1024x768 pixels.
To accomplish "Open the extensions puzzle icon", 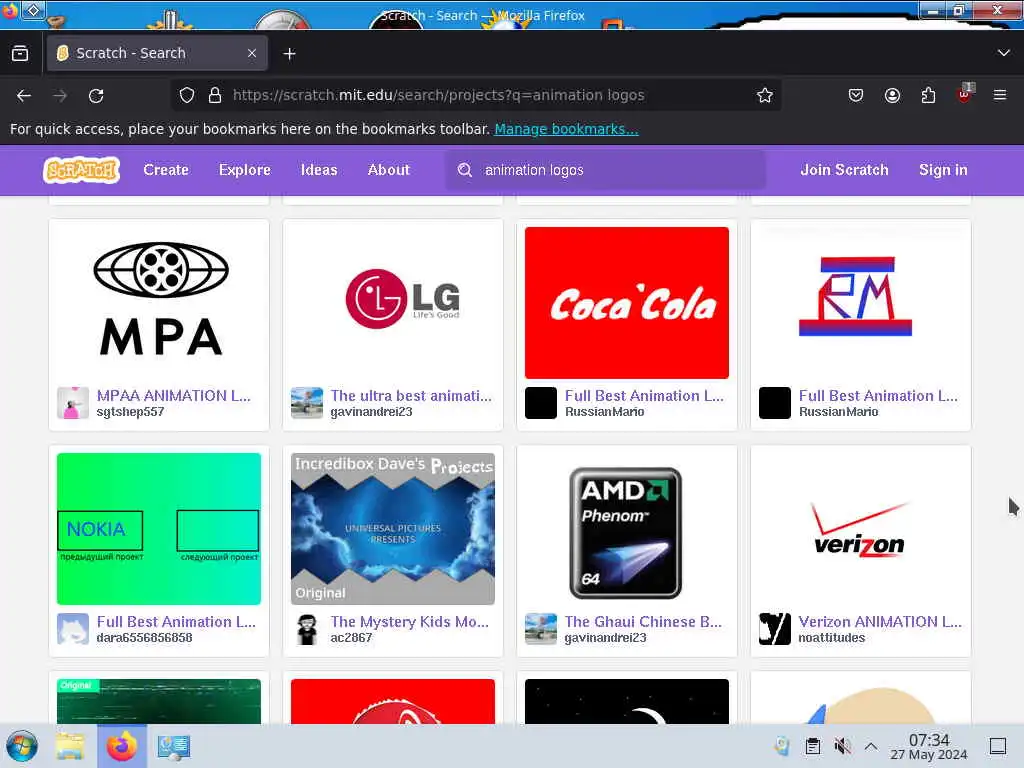I will coord(928,95).
